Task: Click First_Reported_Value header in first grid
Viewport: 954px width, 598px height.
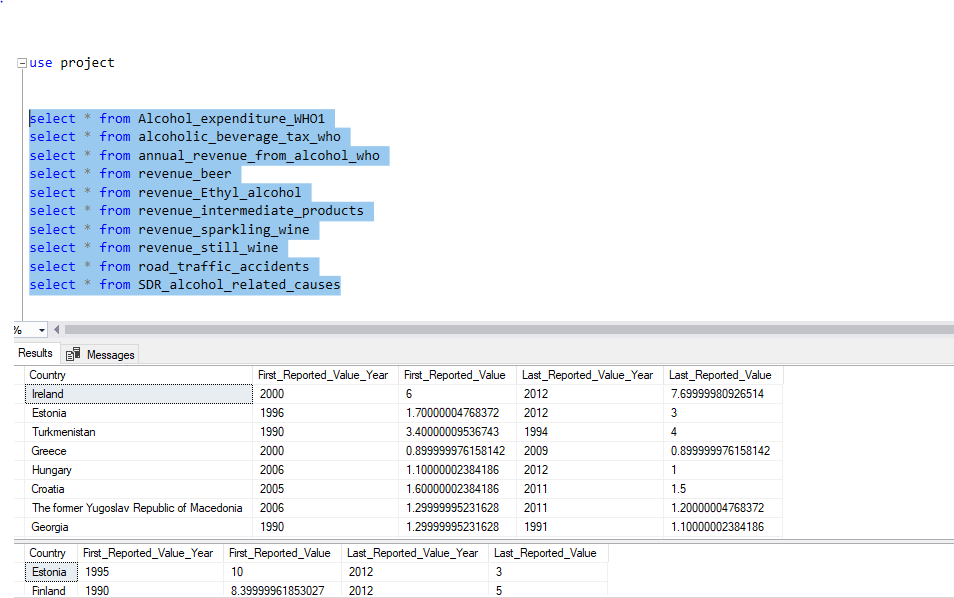Action: coord(458,375)
